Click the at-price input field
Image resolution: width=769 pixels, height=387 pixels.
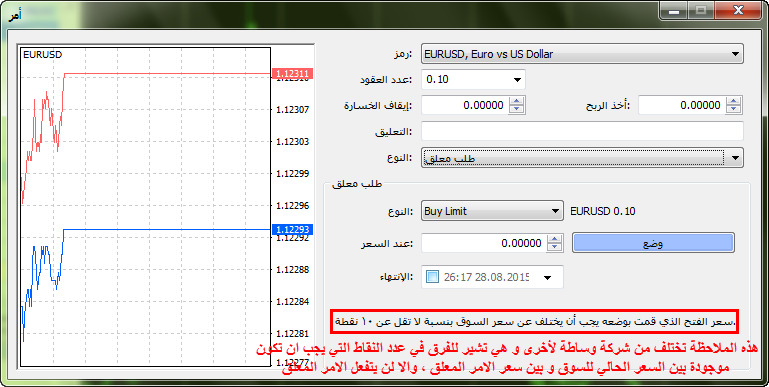point(485,243)
